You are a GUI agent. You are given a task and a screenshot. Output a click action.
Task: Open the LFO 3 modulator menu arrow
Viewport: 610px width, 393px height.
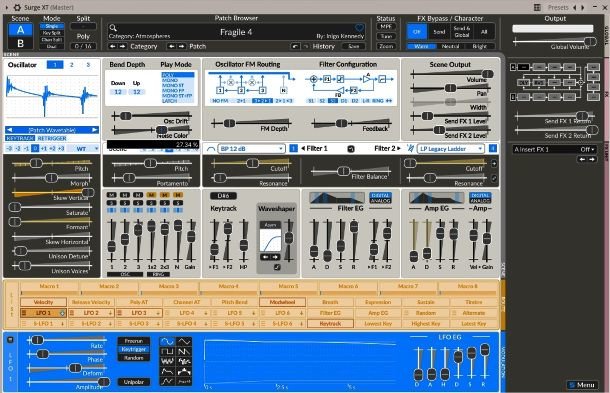(x=158, y=313)
